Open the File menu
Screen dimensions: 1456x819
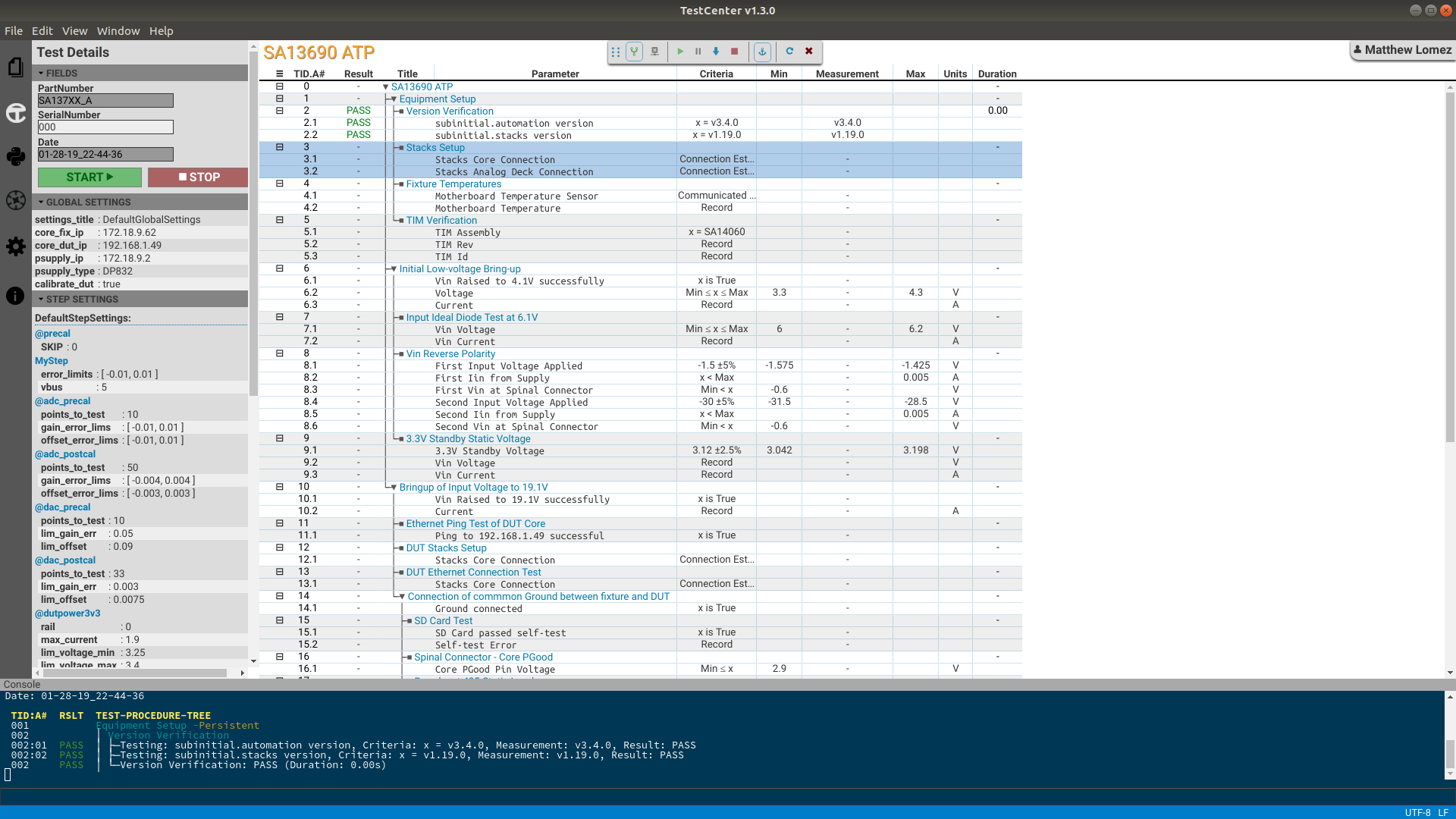14,30
